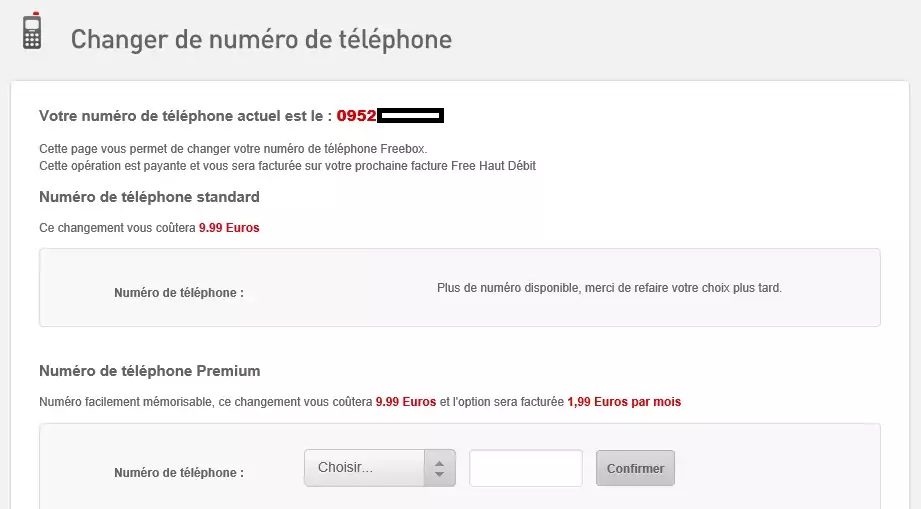Viewport: 921px width, 509px height.
Task: Click the dropdown's up/down arrow control
Action: click(x=439, y=468)
